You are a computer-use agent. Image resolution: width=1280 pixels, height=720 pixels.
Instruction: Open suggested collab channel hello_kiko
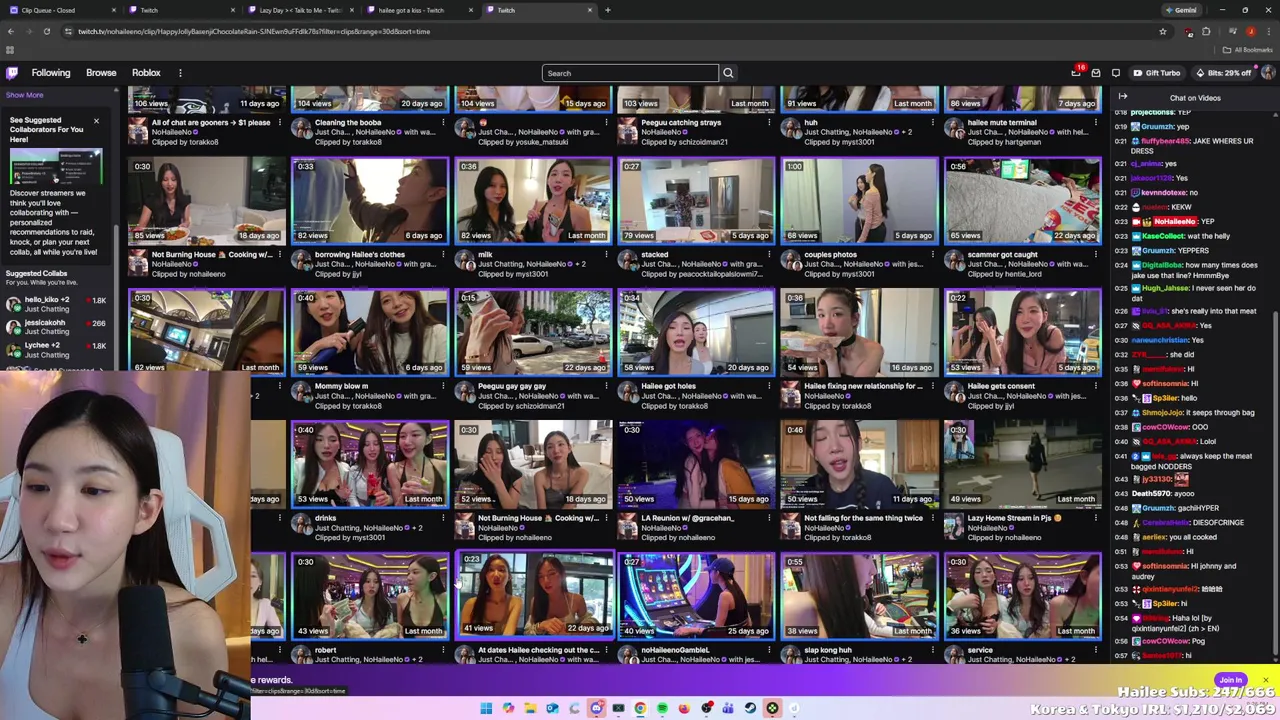[56, 304]
